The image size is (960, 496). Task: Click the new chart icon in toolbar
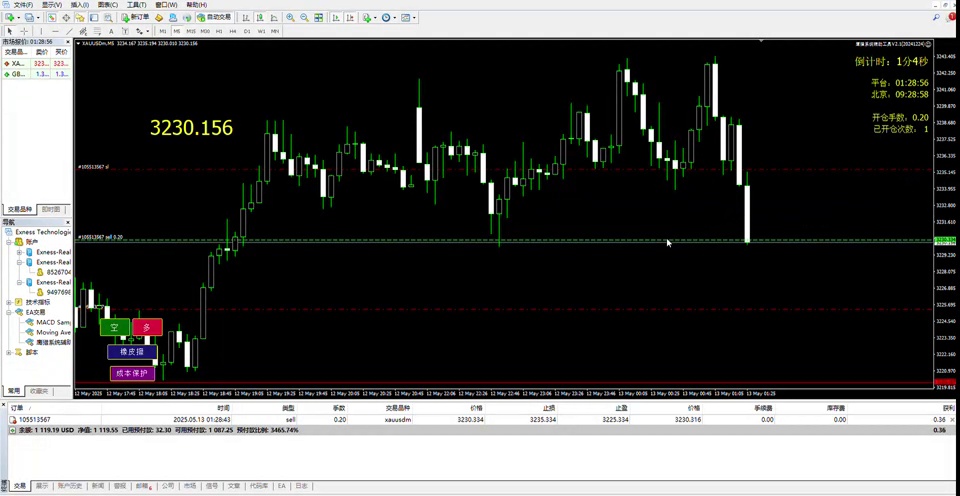click(x=10, y=18)
